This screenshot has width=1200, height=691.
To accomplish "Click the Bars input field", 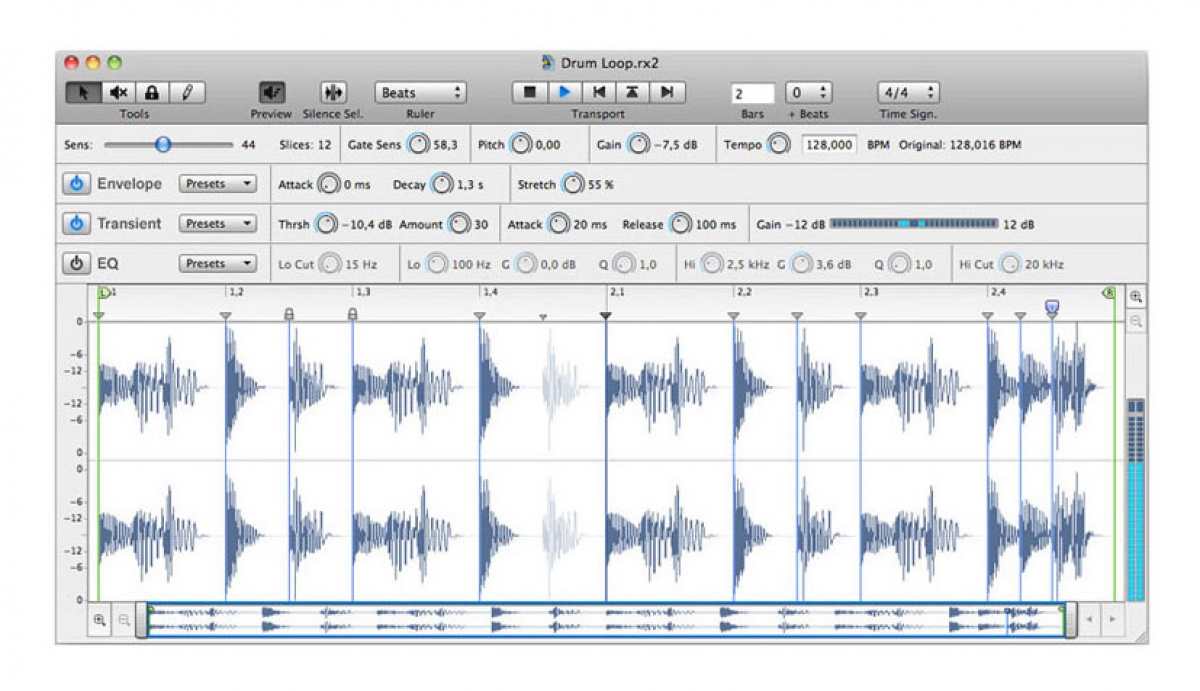I will [x=753, y=94].
